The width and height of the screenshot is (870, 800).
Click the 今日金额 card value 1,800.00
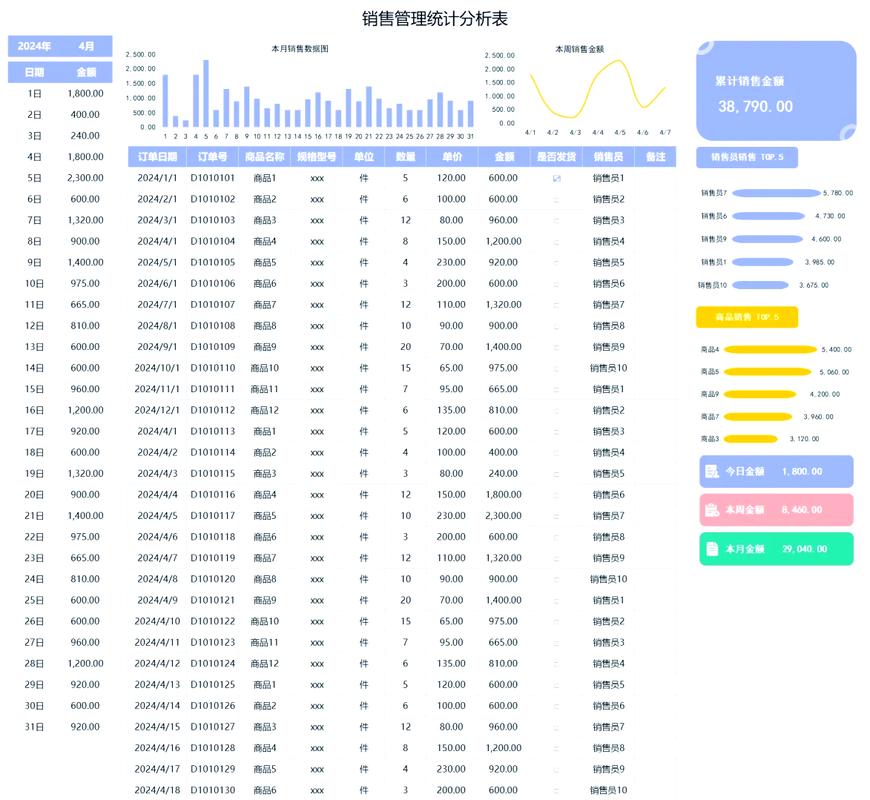pyautogui.click(x=802, y=472)
